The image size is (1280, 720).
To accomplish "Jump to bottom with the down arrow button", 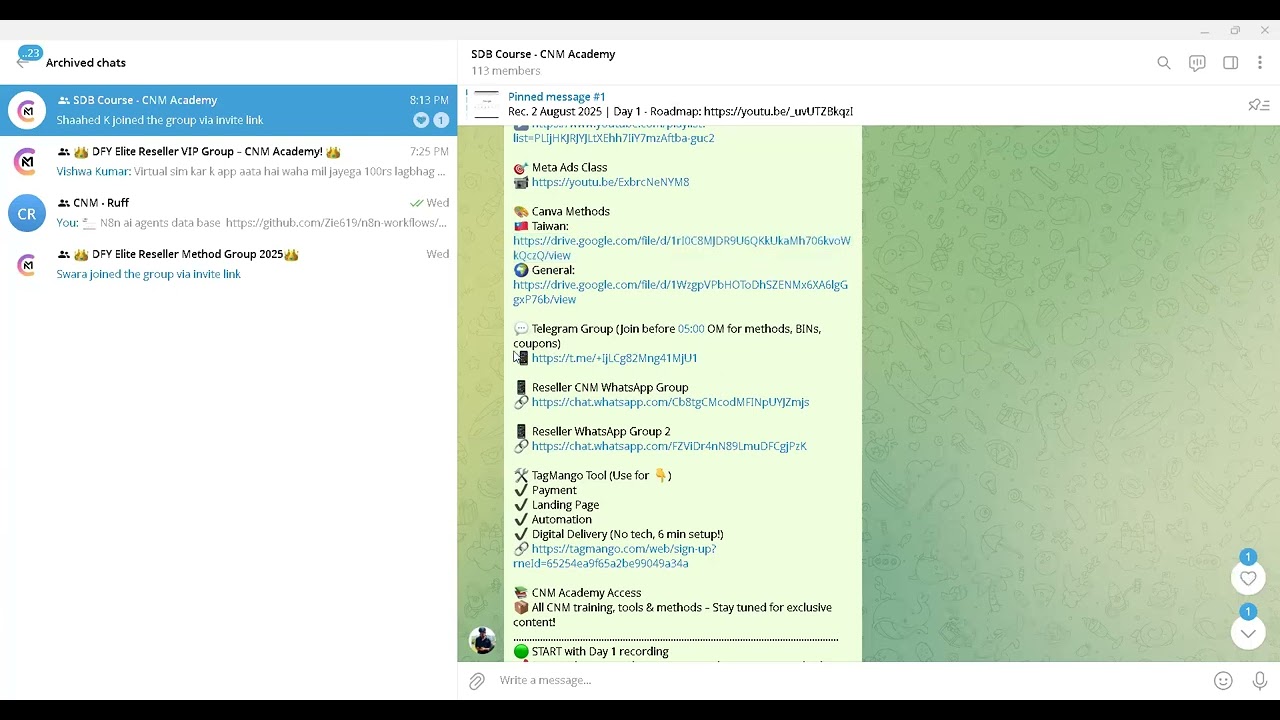I will coord(1248,633).
